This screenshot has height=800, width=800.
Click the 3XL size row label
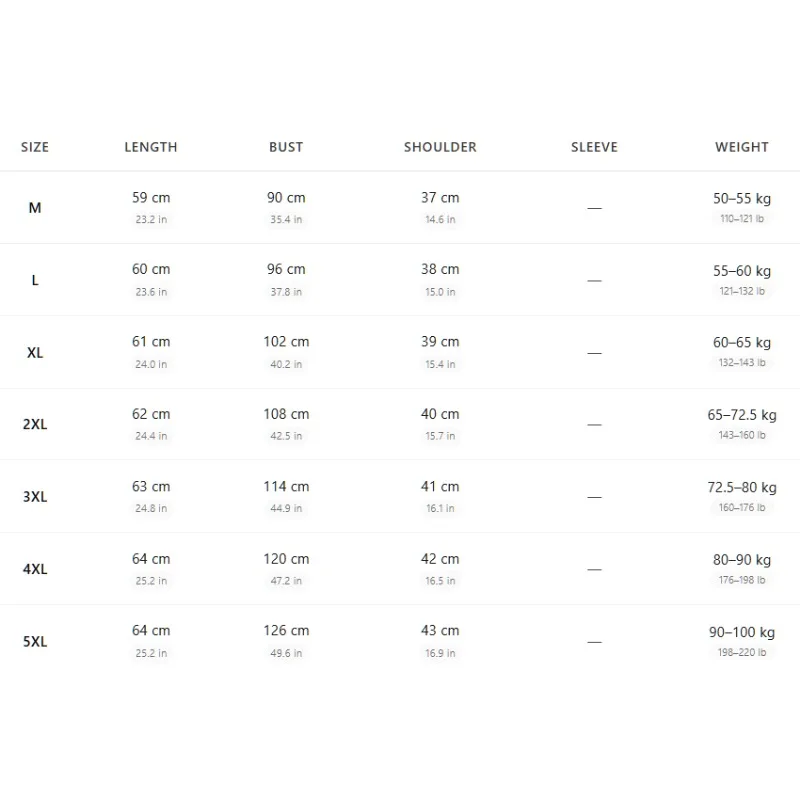(x=35, y=496)
